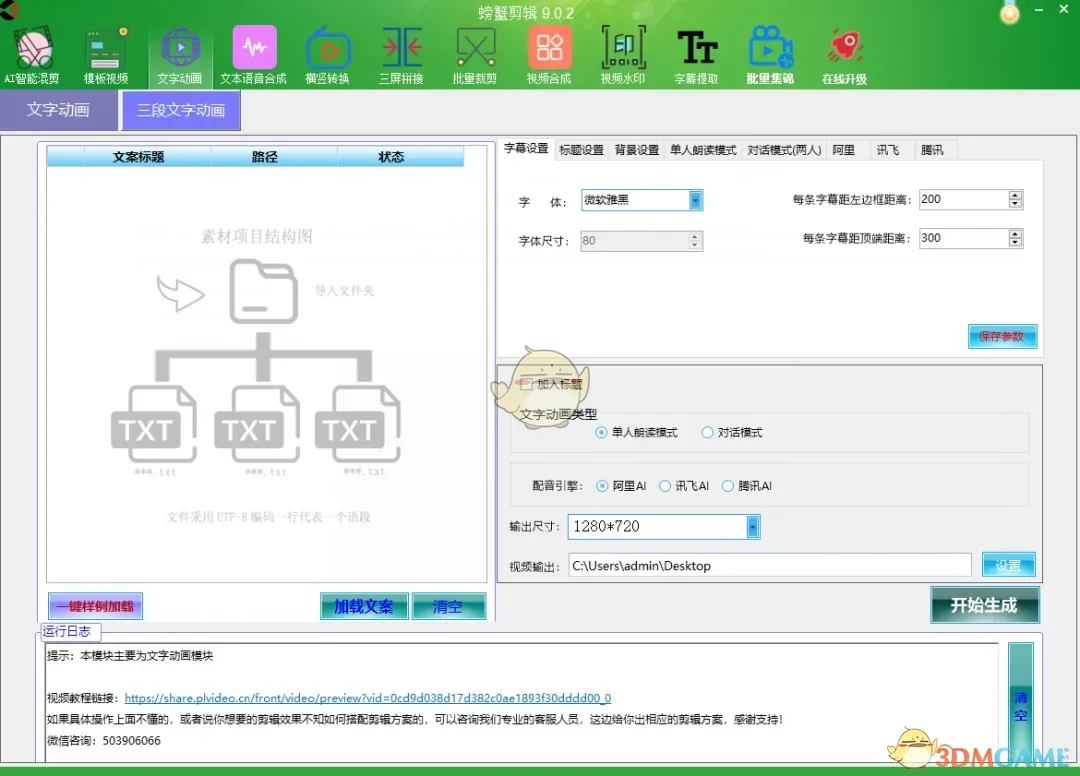Open the 模板视频 module
This screenshot has height=776, width=1080.
click(x=105, y=50)
